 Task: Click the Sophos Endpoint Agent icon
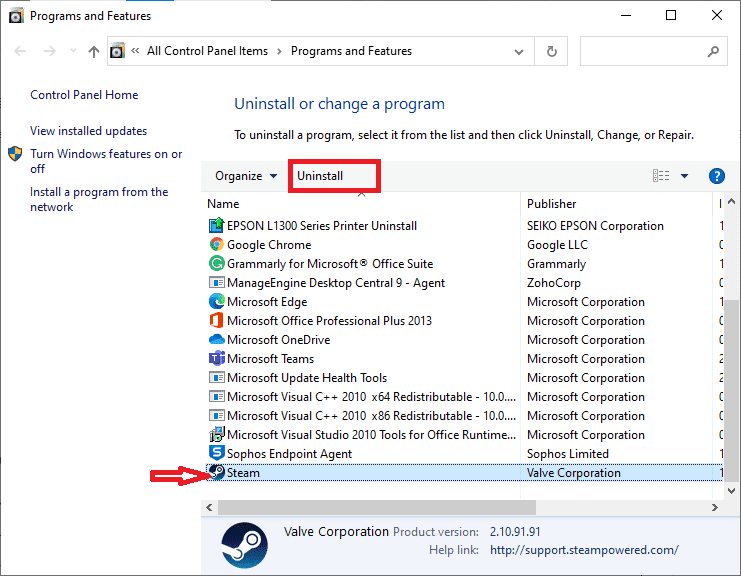(x=217, y=454)
